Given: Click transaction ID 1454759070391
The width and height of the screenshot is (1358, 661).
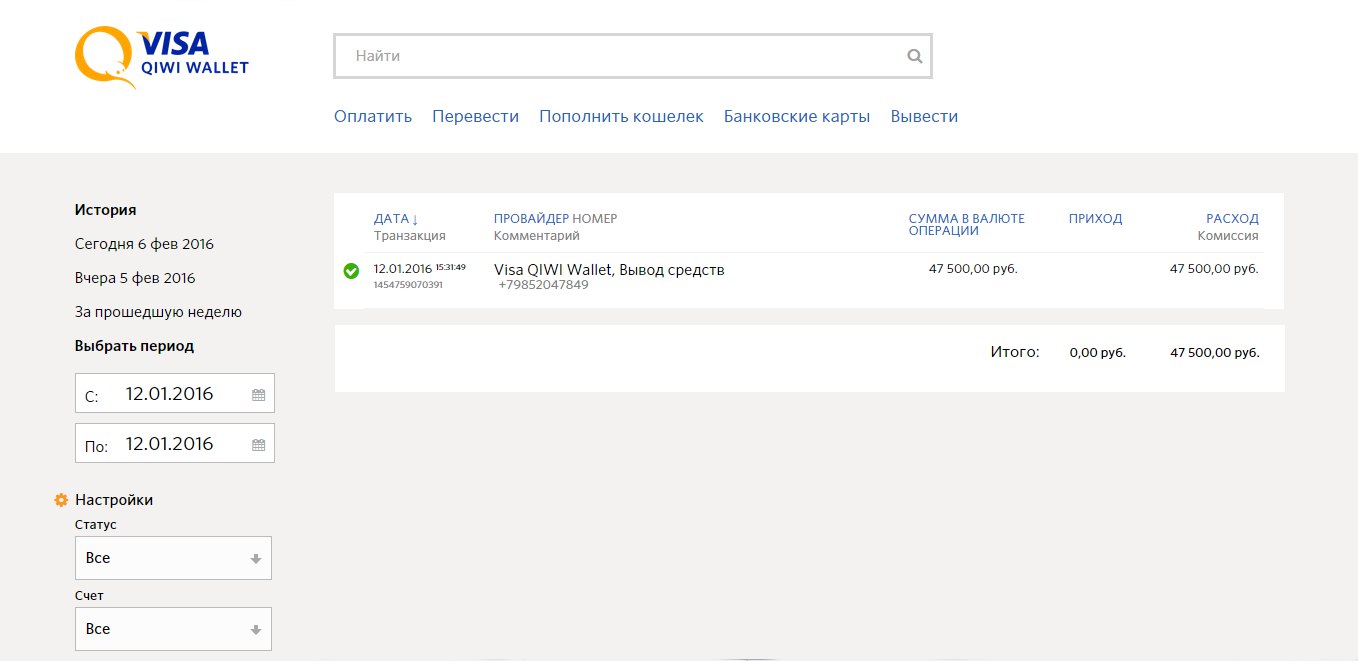Looking at the screenshot, I should [408, 285].
